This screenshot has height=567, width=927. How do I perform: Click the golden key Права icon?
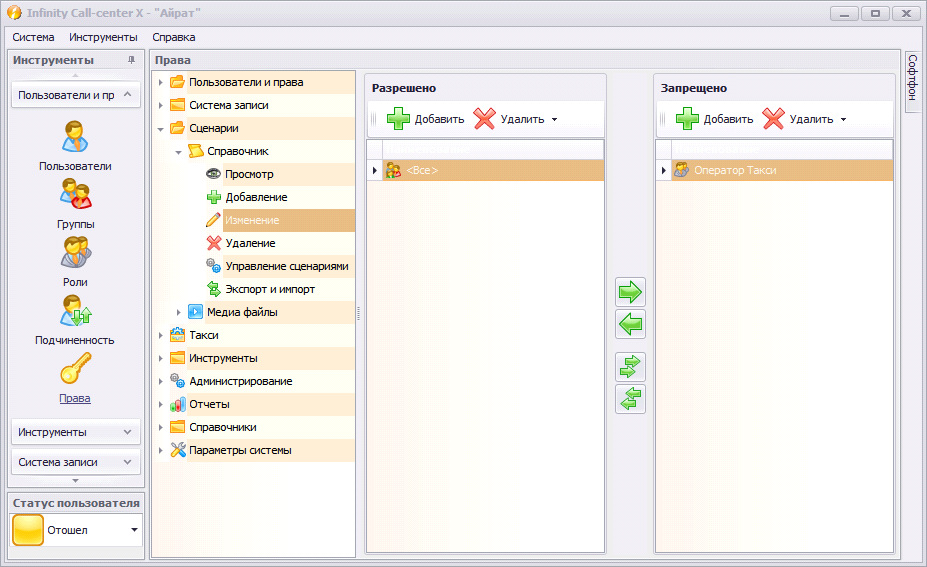pos(76,368)
